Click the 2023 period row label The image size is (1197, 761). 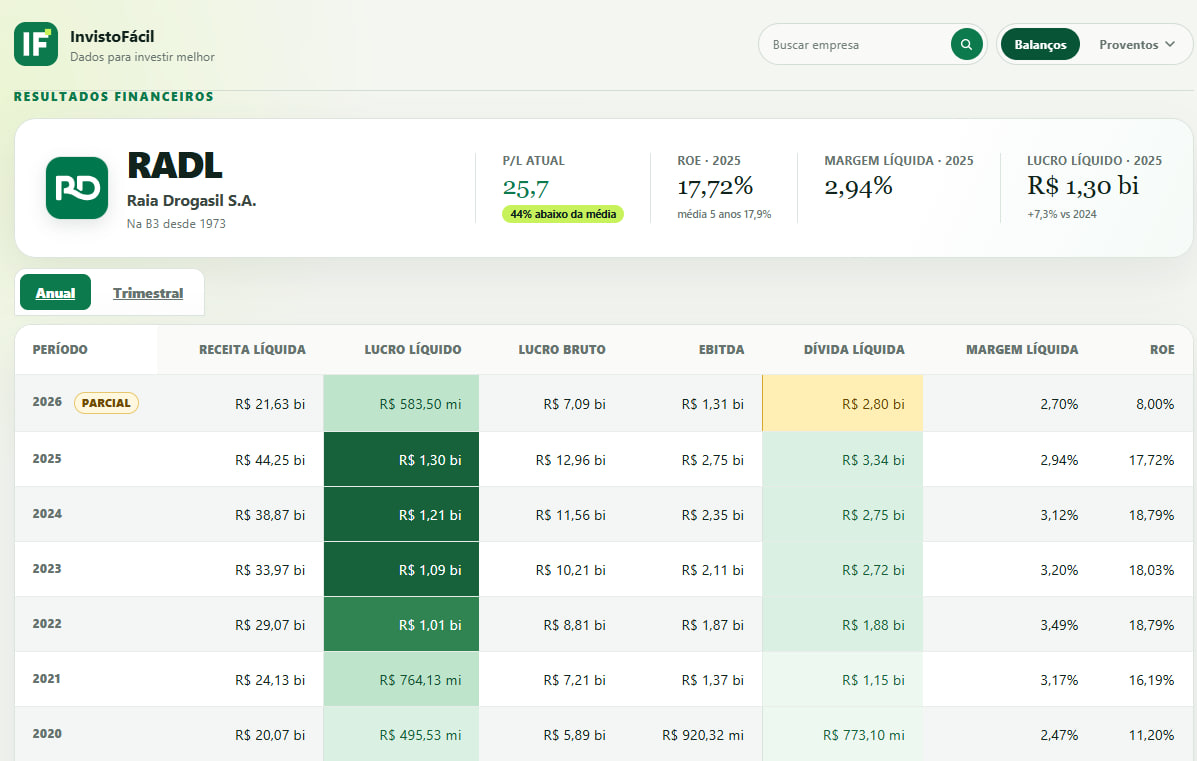click(x=47, y=569)
